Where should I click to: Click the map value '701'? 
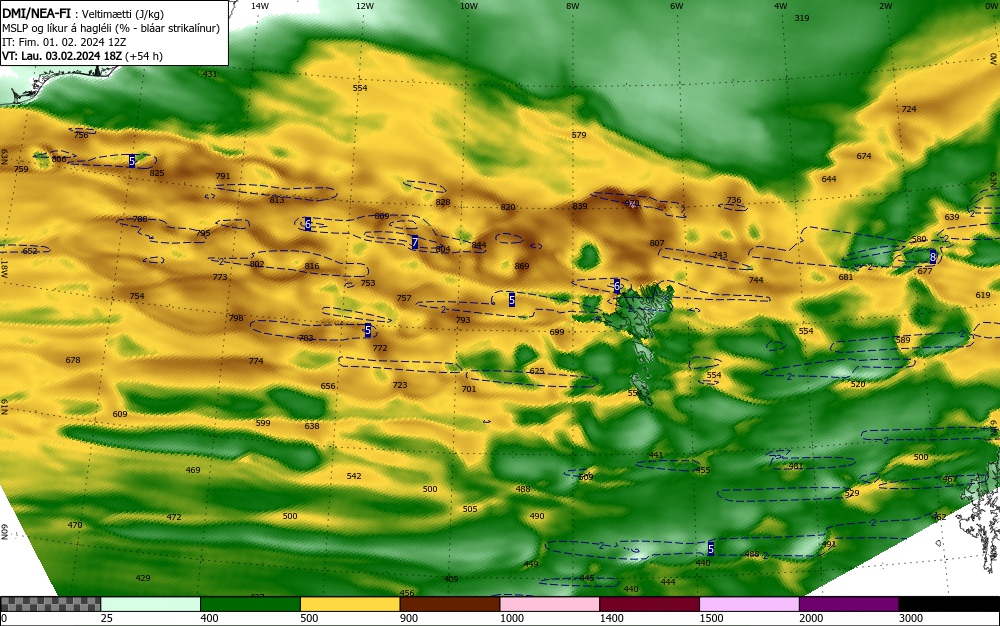point(469,389)
